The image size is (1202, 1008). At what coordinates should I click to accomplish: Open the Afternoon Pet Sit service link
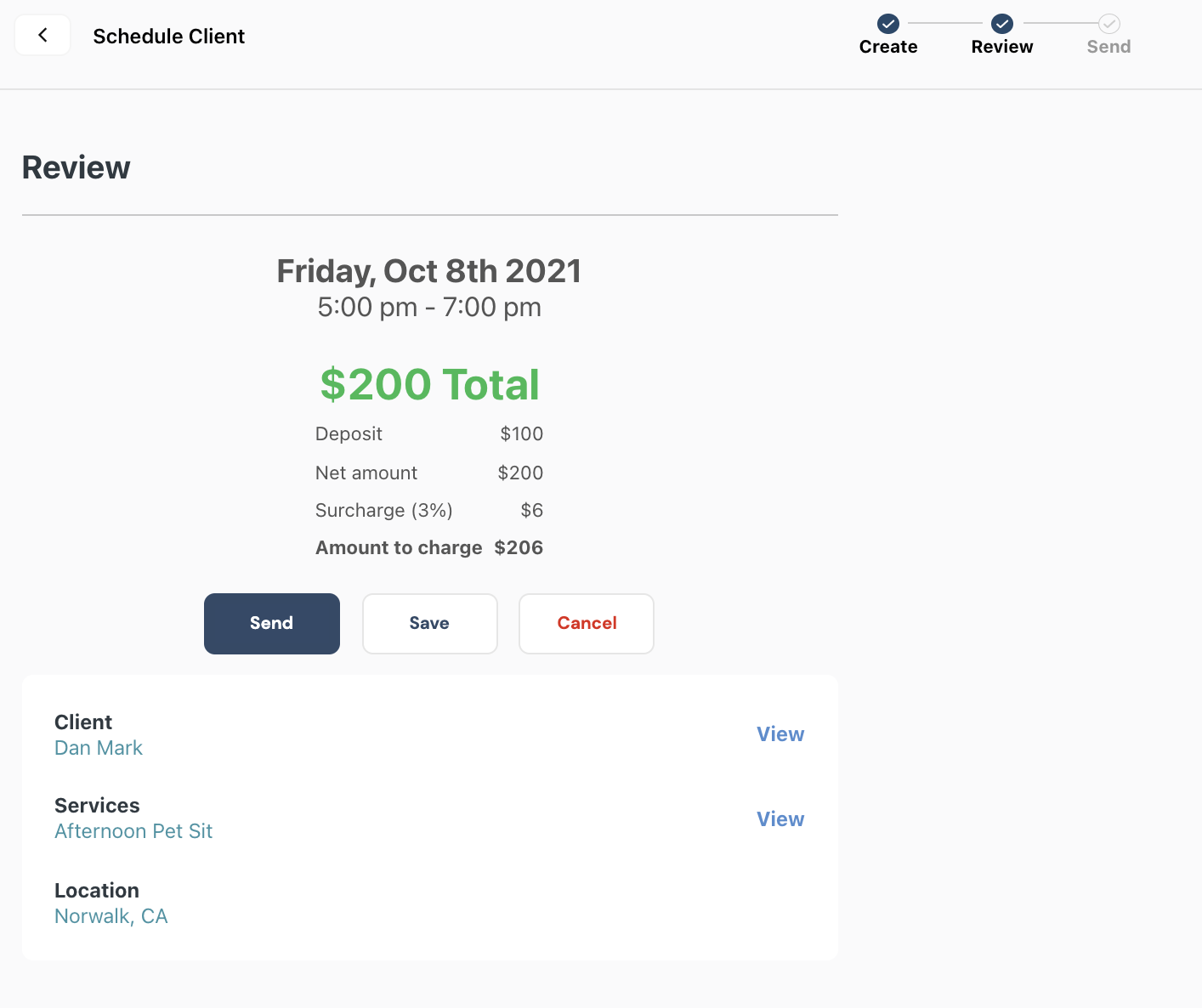[x=133, y=831]
